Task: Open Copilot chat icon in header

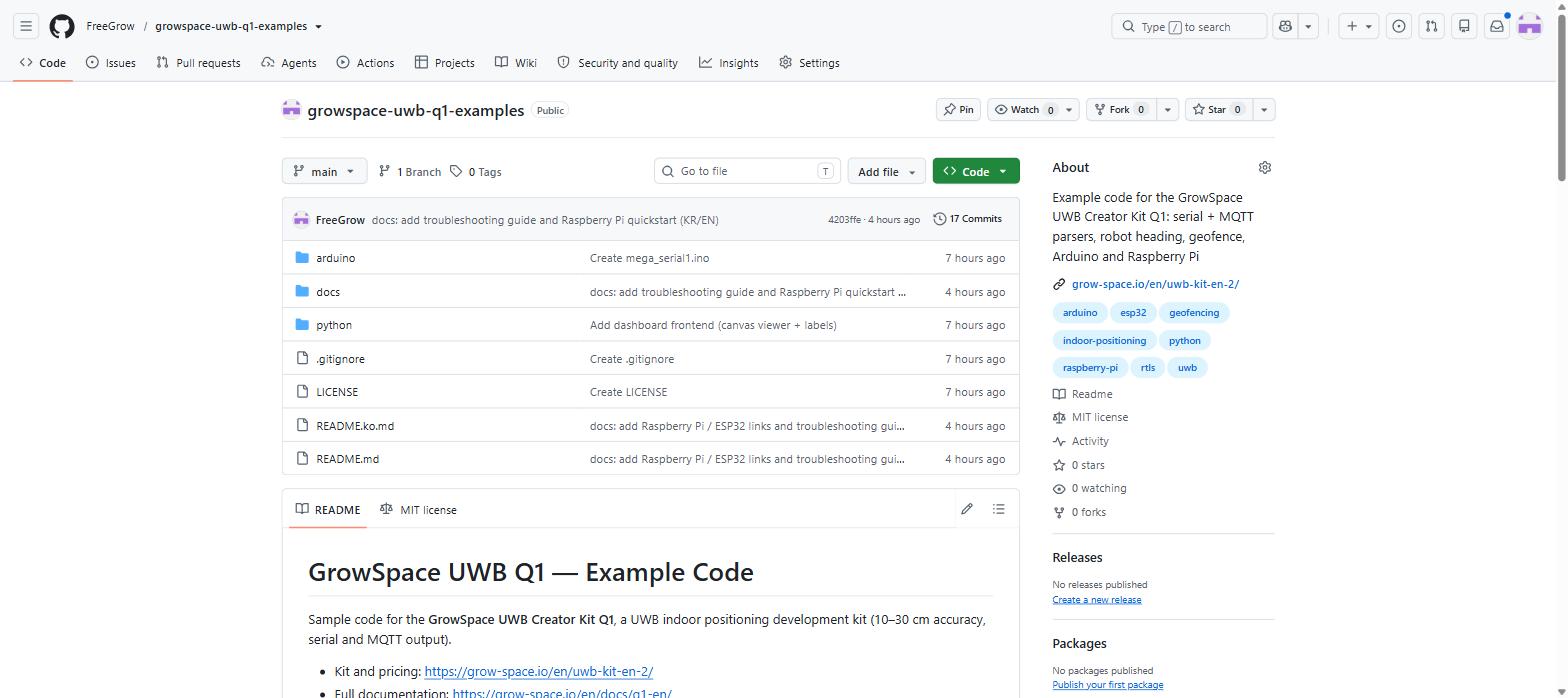Action: pos(1285,26)
